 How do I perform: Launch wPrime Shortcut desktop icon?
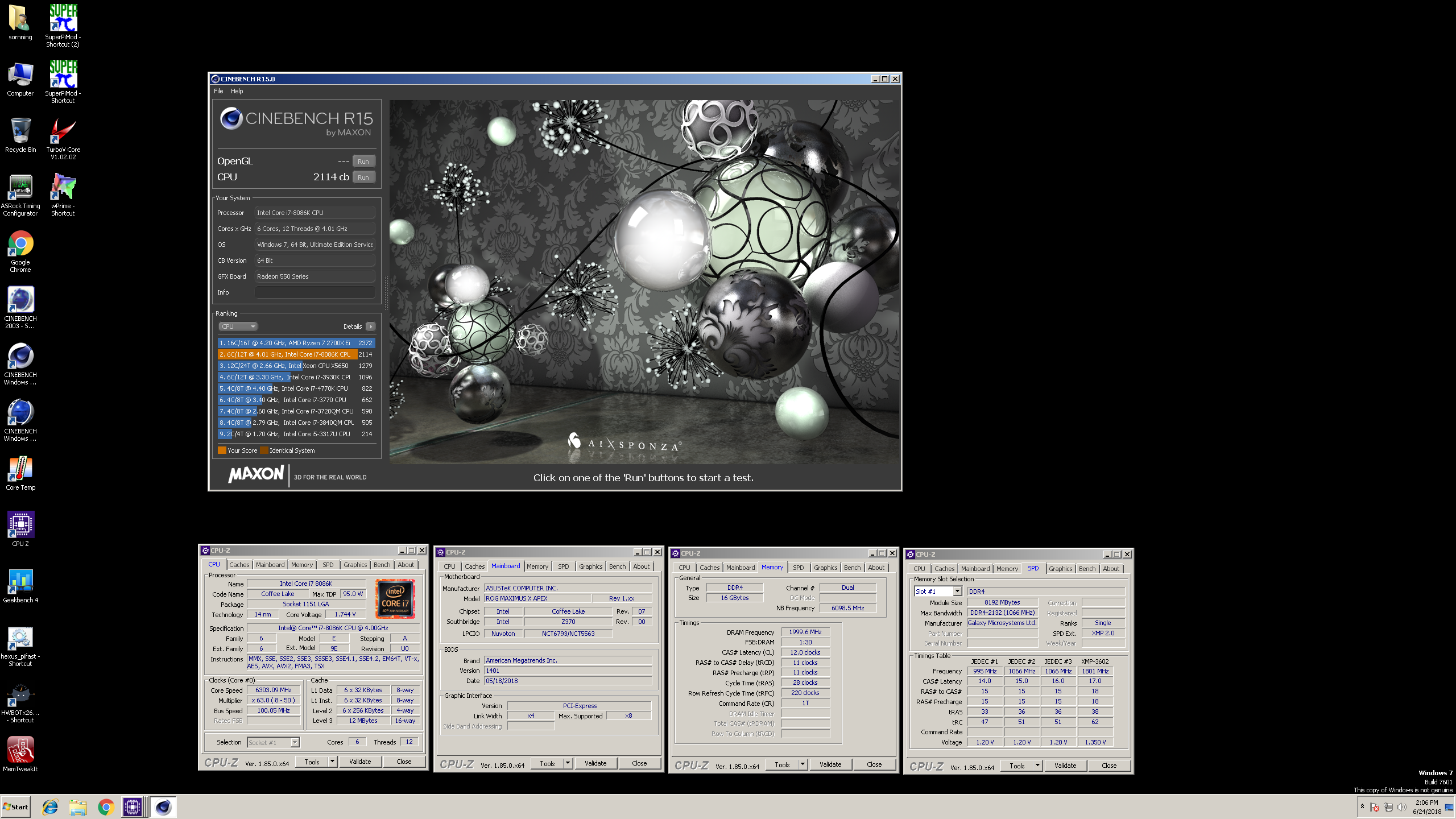63,195
